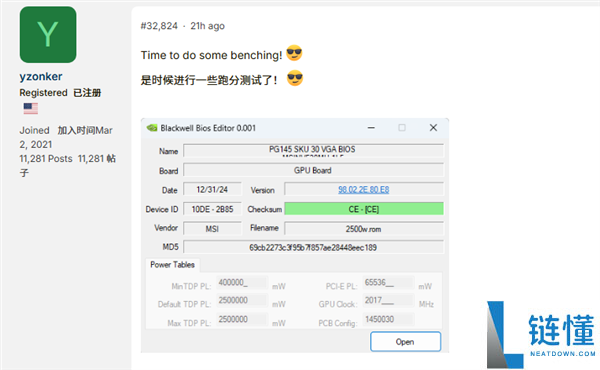Select the Power Tables tab
600x370 pixels.
click(x=172, y=265)
